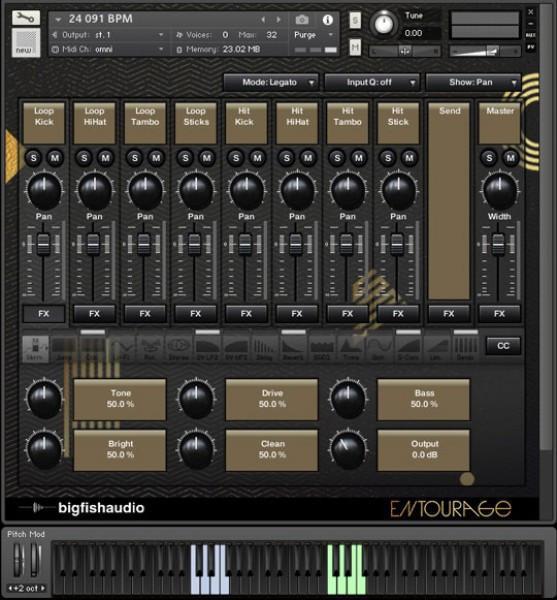The height and width of the screenshot is (600, 557).
Task: Click the Master volume fader
Action: (x=498, y=244)
